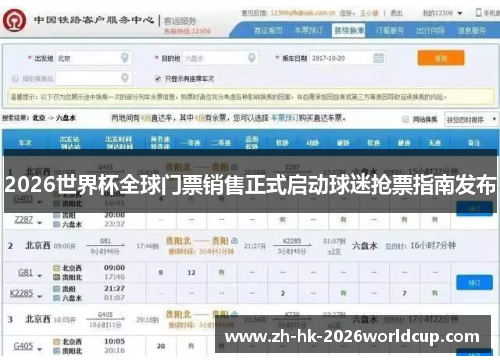Click G405 business seat count 20
The width and height of the screenshot is (500, 362).
pos(161,346)
